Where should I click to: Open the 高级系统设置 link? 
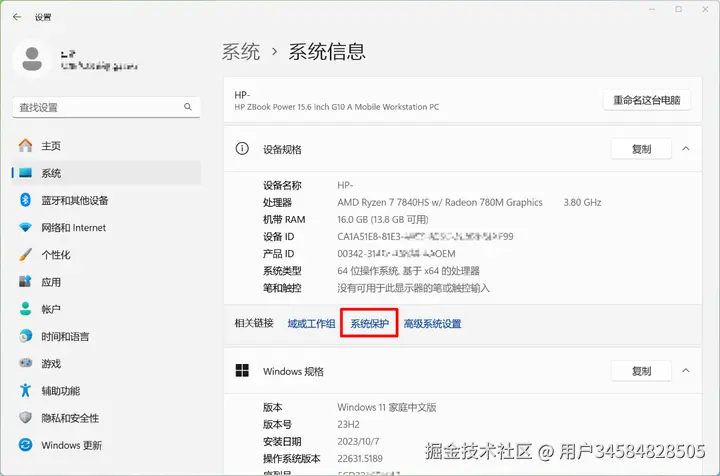433,324
